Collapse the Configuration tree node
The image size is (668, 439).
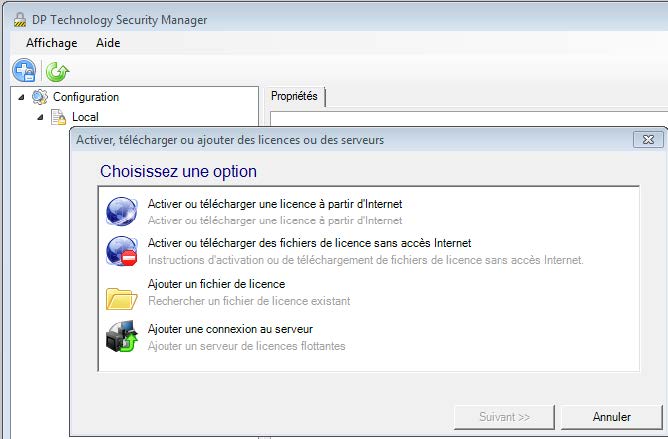[22, 97]
